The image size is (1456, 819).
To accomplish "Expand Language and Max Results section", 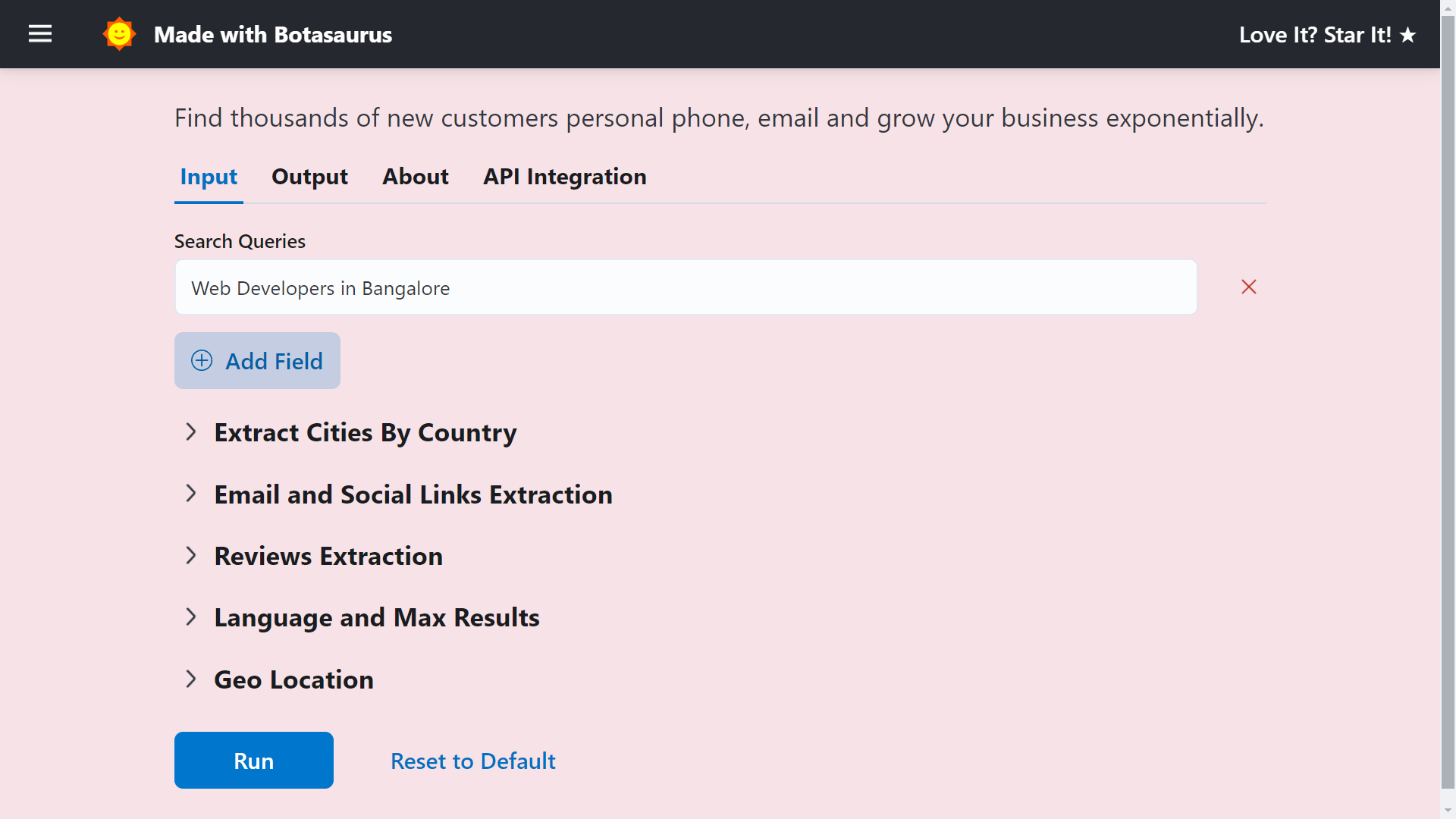I will coord(362,617).
